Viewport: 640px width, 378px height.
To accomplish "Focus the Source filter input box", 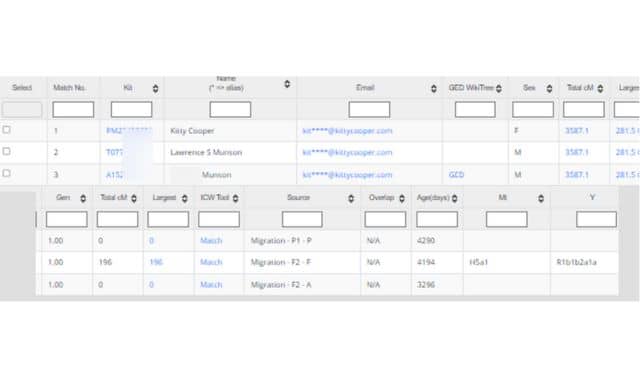I will click(302, 219).
